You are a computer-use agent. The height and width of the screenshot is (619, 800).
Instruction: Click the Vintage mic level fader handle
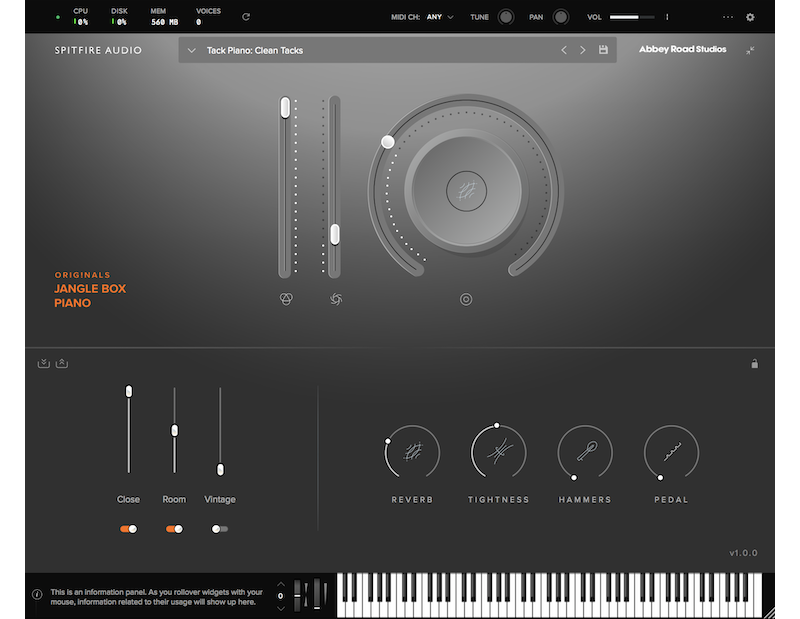(220, 469)
